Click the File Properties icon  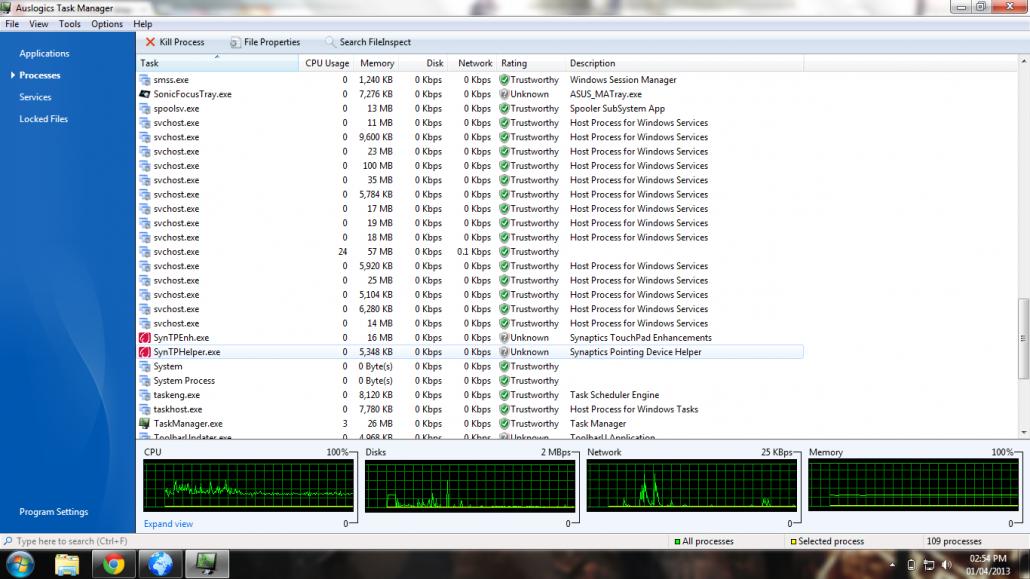235,42
